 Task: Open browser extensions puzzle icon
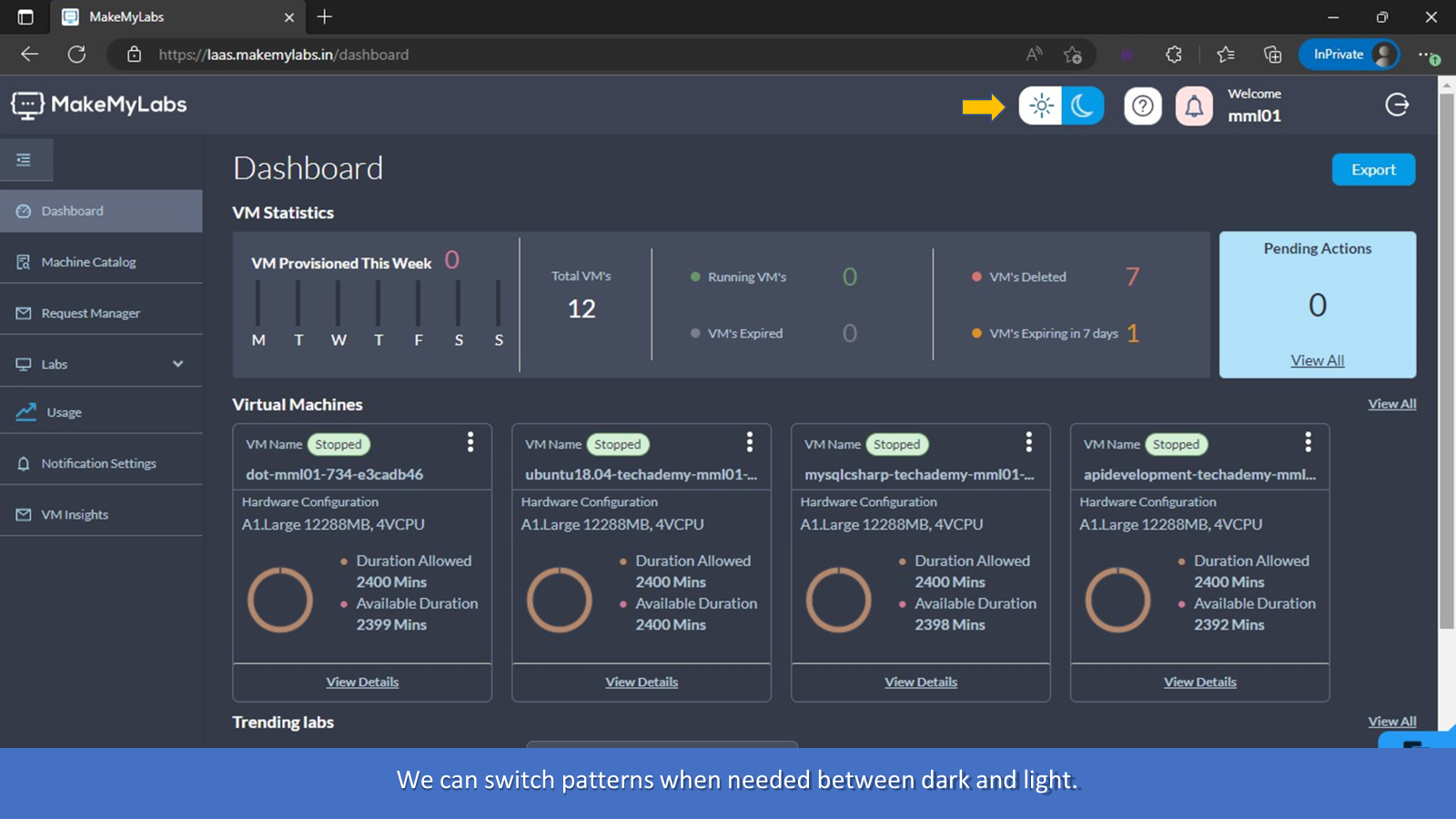[1174, 55]
